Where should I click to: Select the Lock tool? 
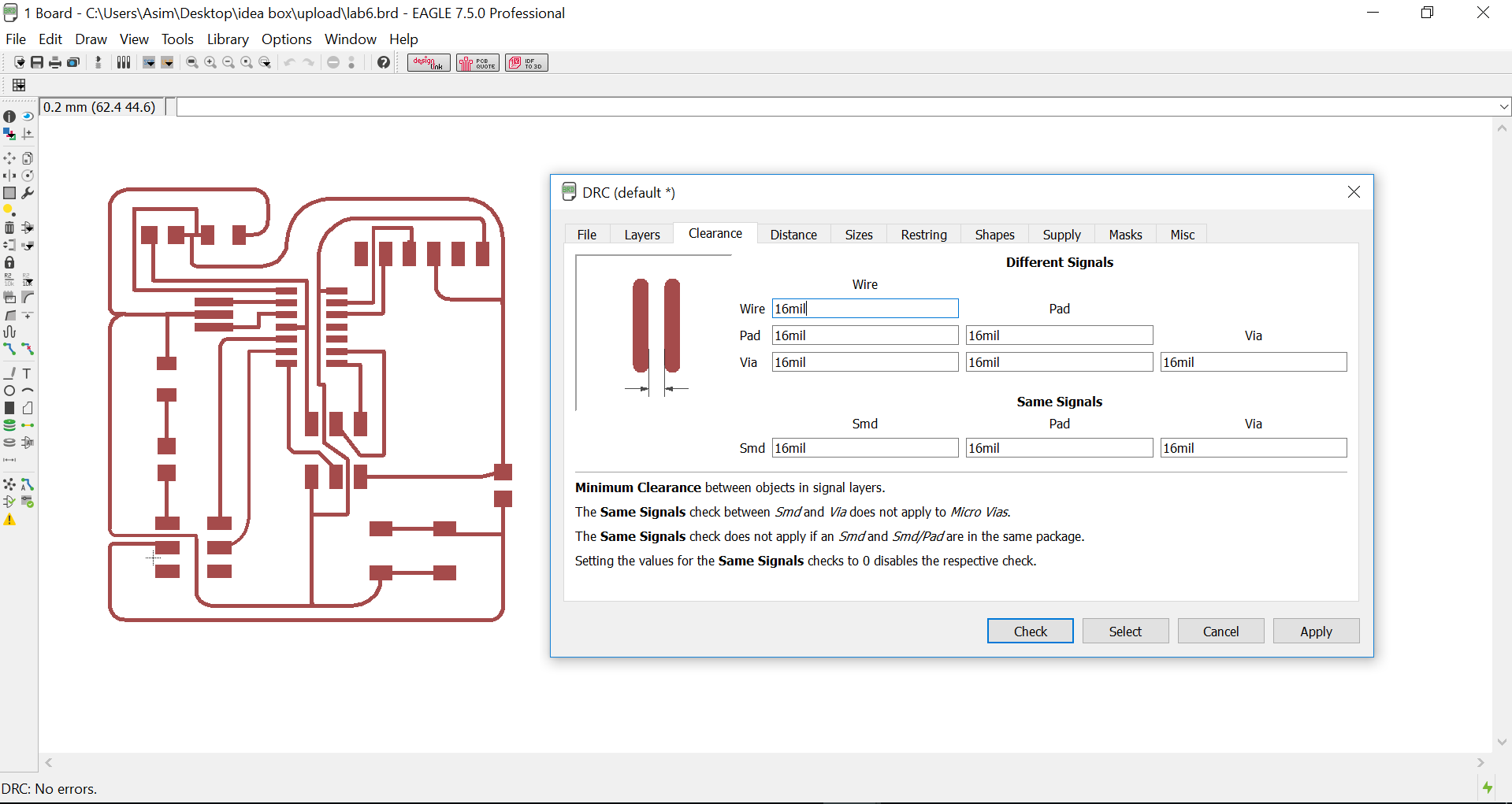(9, 262)
